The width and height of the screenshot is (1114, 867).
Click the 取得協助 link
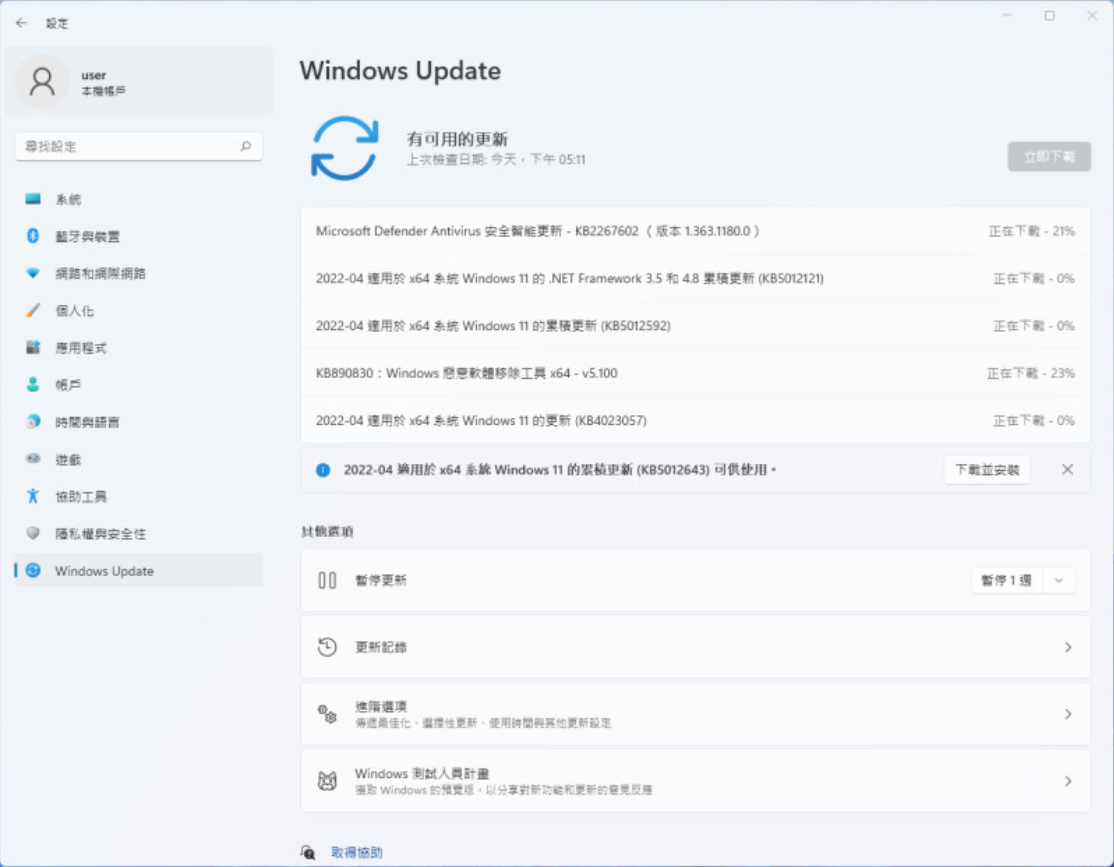tap(356, 852)
